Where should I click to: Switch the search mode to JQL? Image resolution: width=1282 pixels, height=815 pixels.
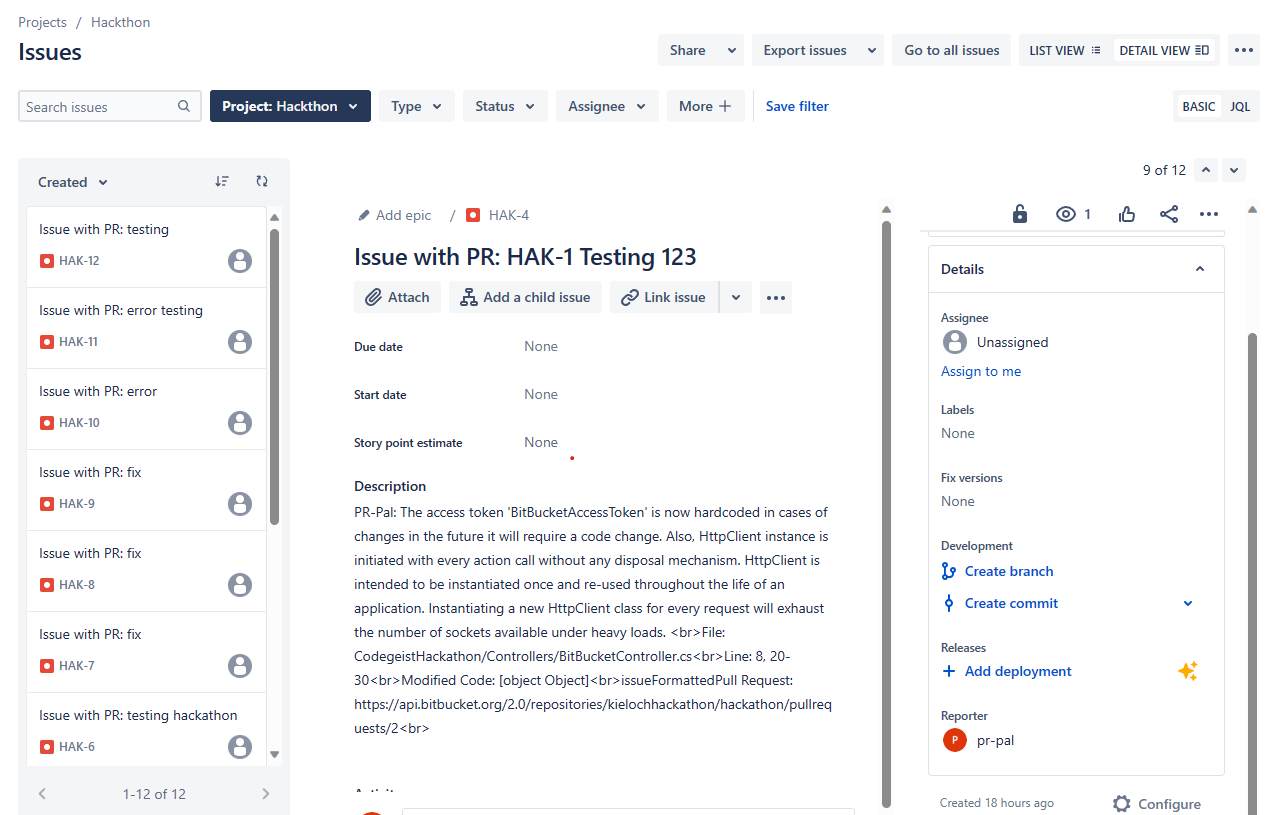[1240, 106]
